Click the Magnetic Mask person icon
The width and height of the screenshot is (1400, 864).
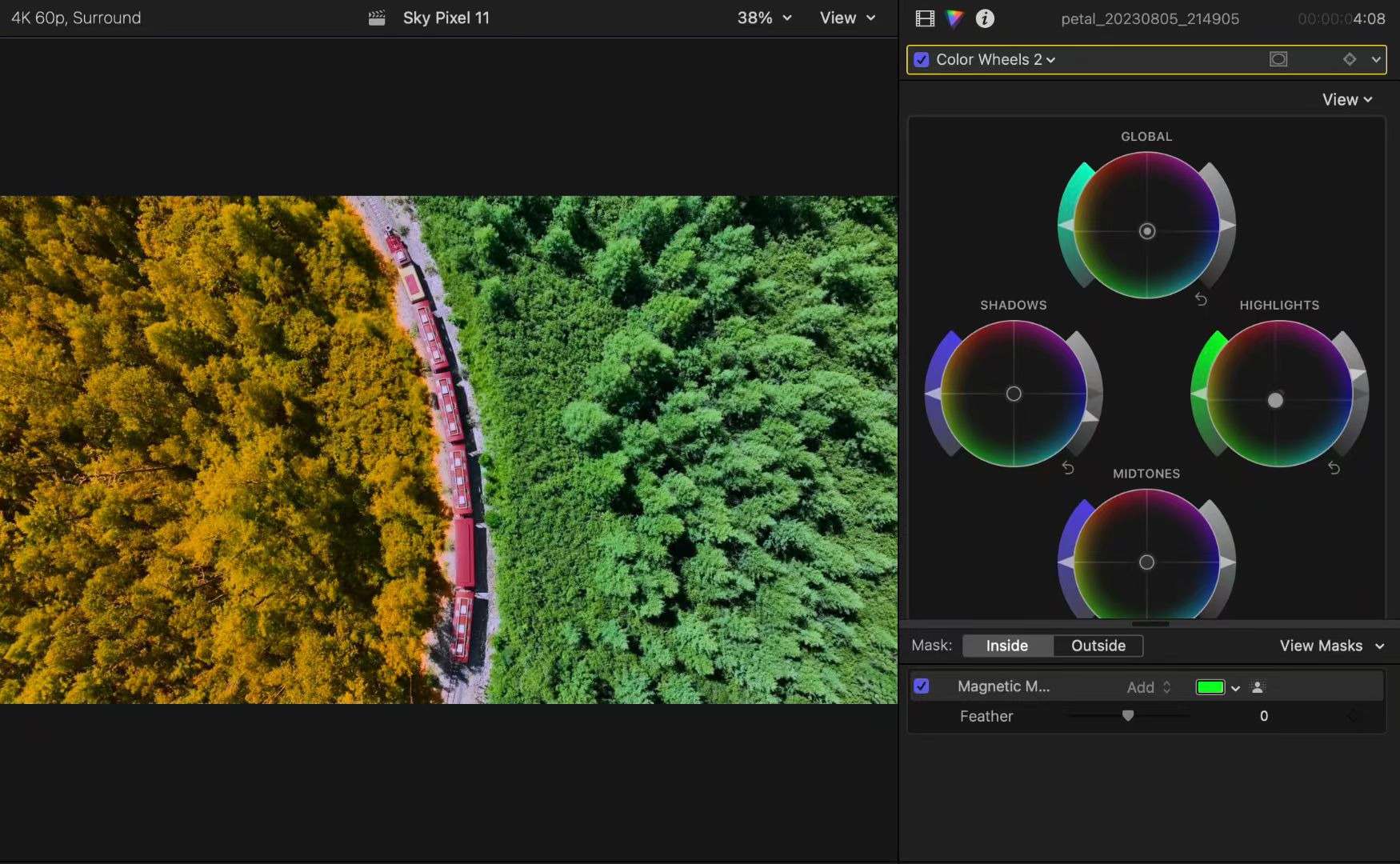[x=1258, y=686]
